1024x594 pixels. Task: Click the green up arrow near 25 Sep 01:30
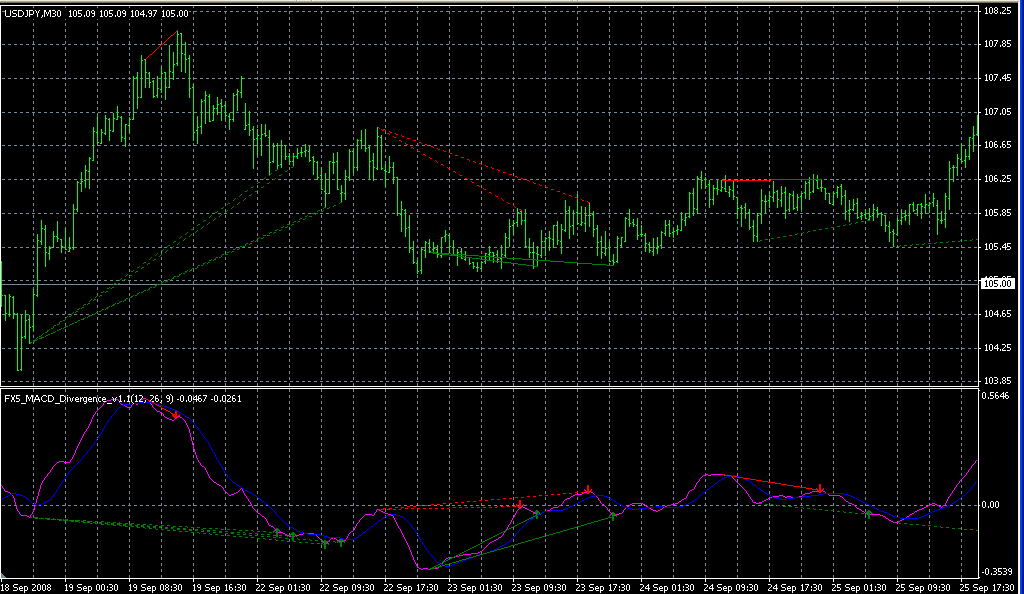(868, 514)
